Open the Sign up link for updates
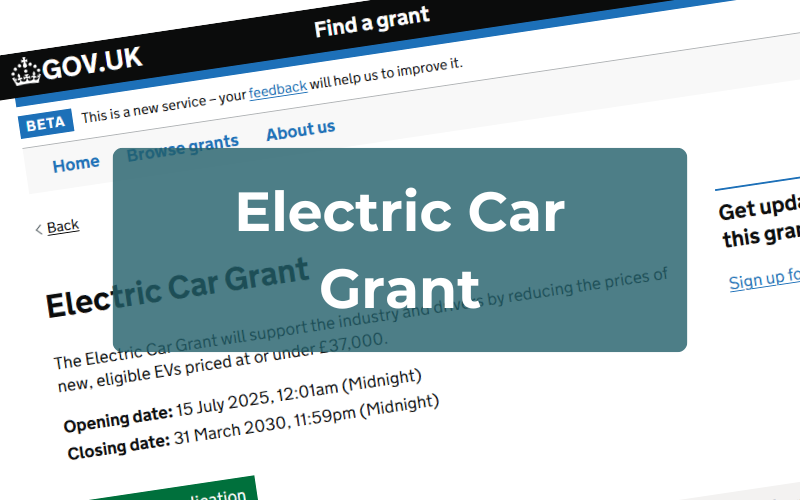Image resolution: width=800 pixels, height=500 pixels. [x=763, y=278]
